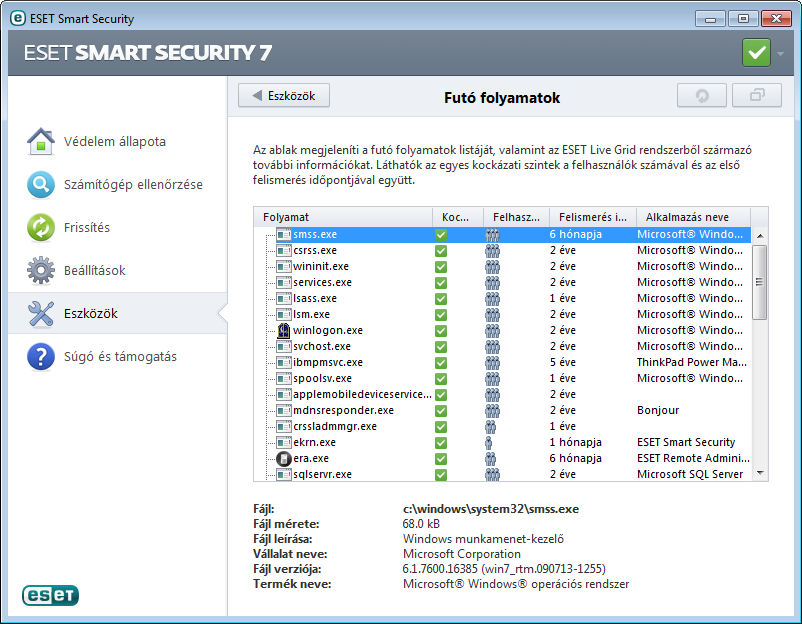Go back with the Eszközök button
The image size is (802, 624).
pyautogui.click(x=284, y=96)
